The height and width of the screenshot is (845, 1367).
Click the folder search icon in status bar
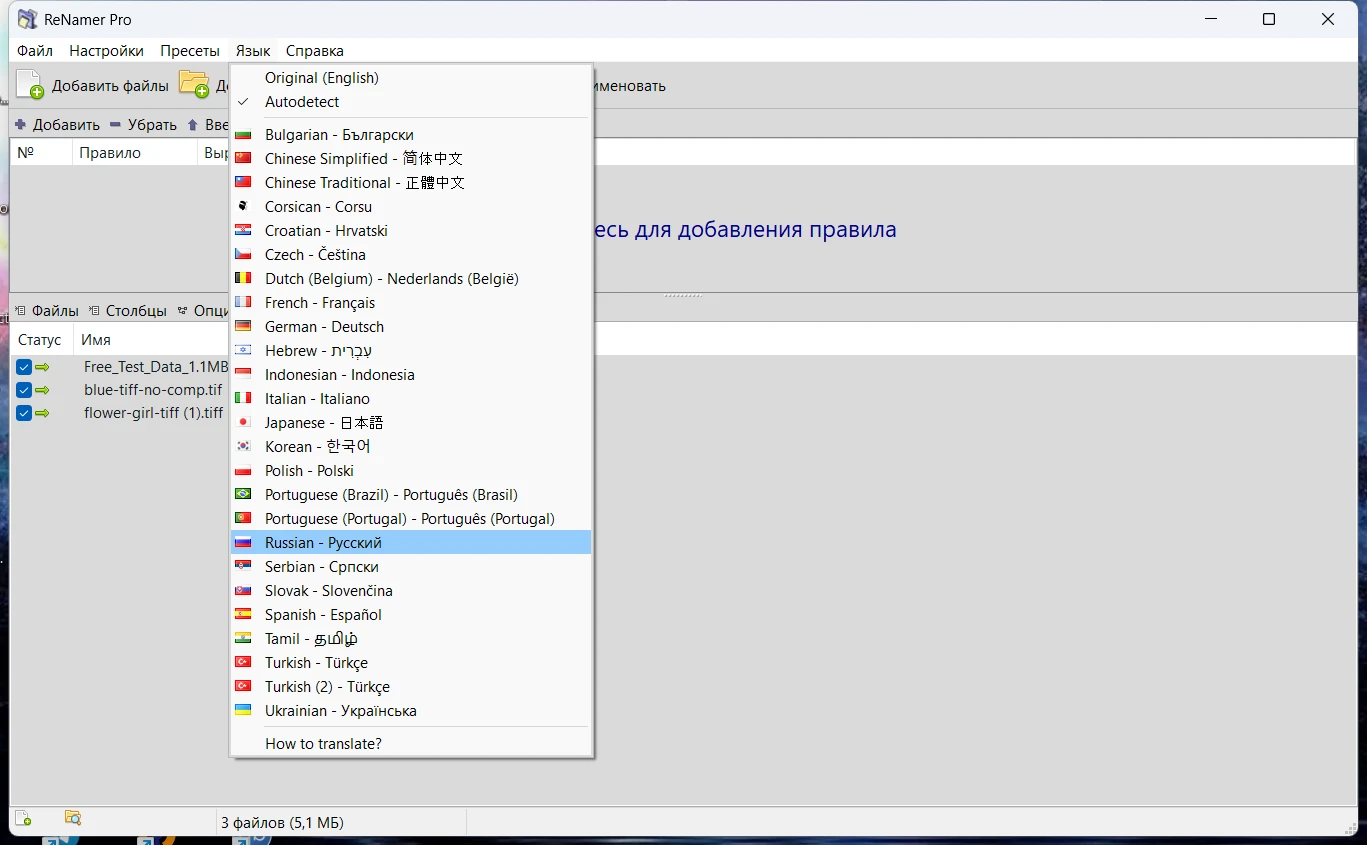(x=73, y=818)
